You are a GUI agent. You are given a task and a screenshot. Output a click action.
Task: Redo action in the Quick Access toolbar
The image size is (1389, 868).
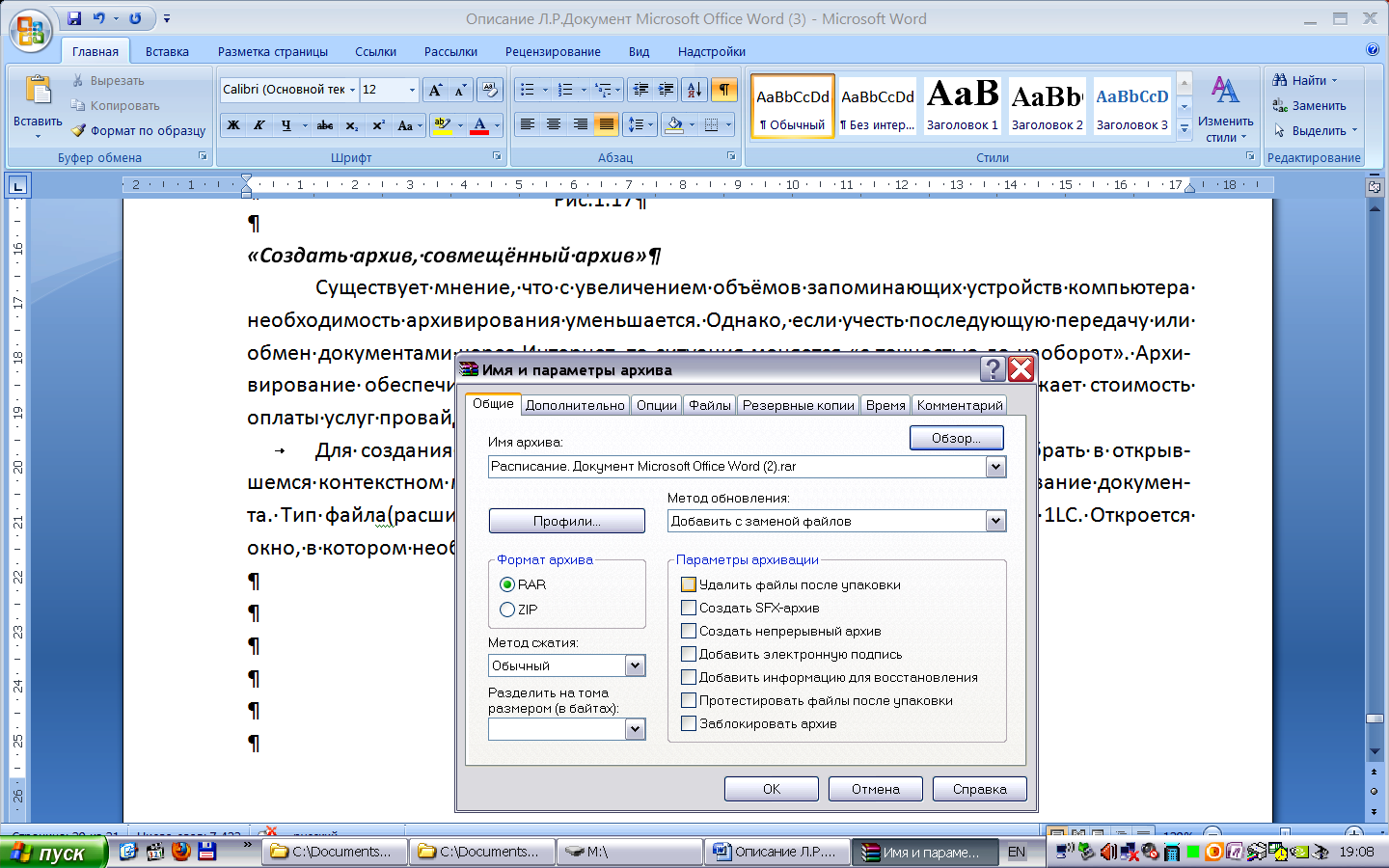coord(135,18)
